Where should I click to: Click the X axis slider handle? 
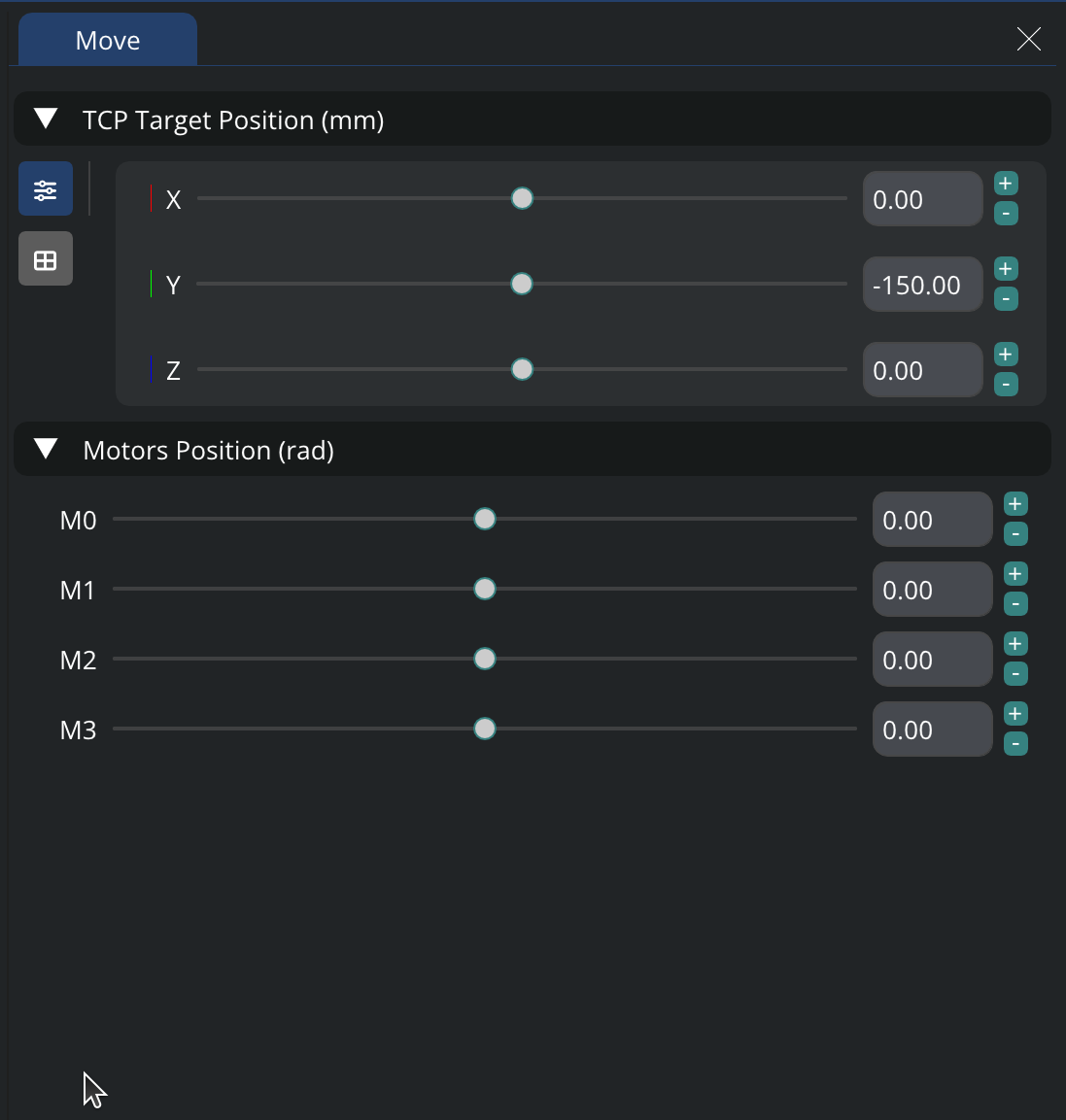click(x=522, y=198)
